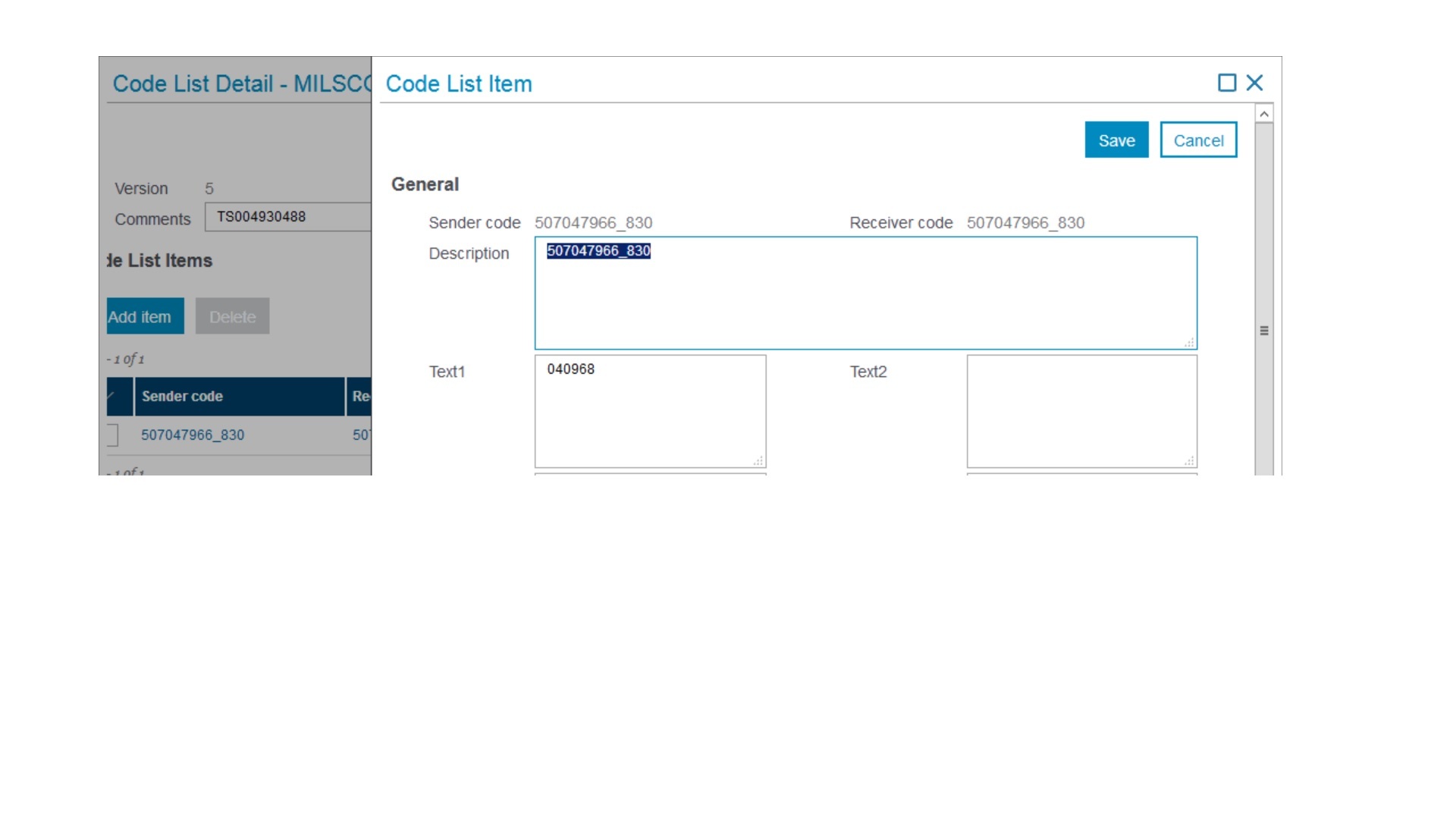The height and width of the screenshot is (819, 1456).
Task: Click the Text2 box resize handle
Action: 1189,461
